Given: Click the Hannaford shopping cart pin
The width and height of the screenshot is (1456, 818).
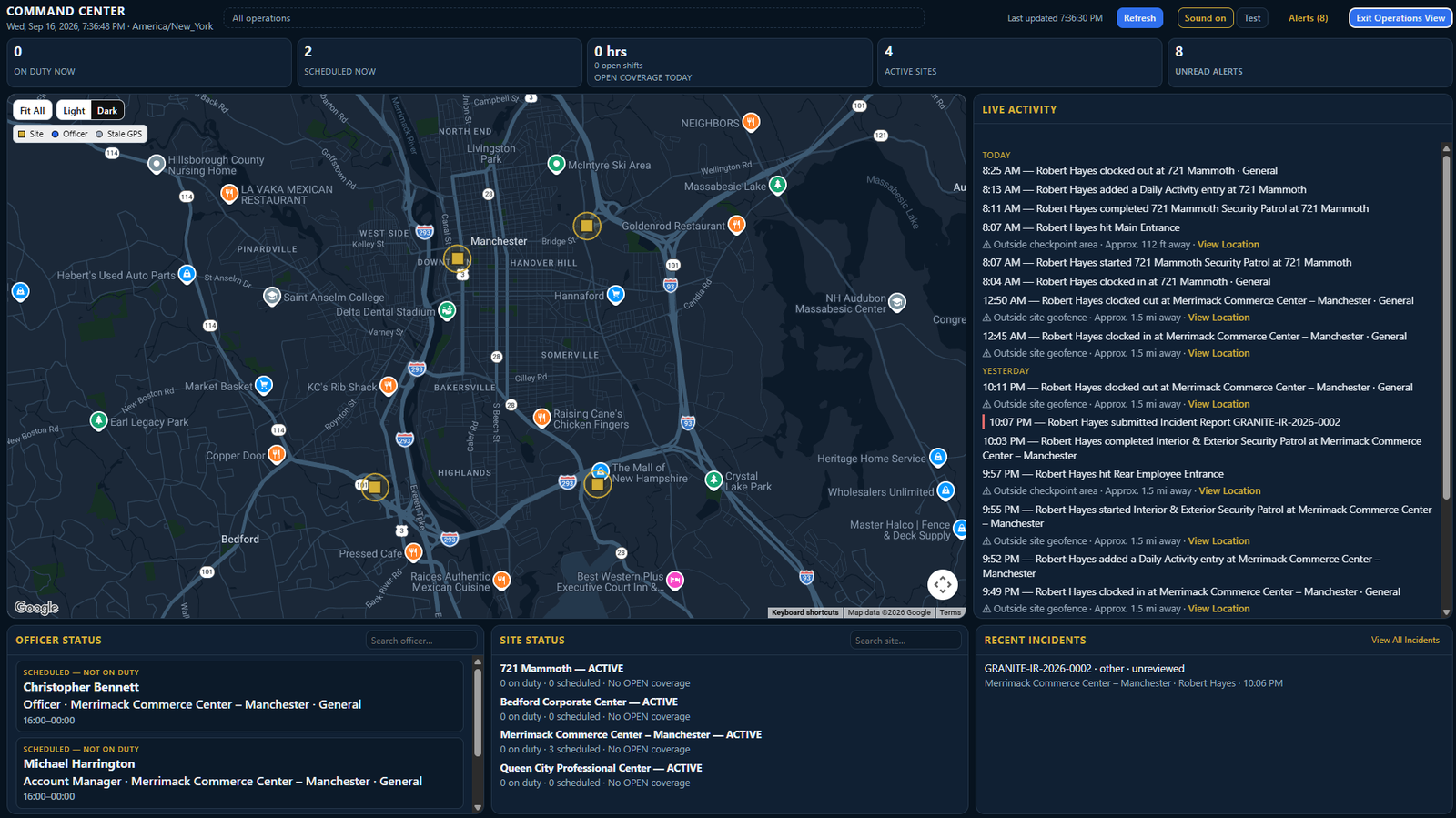Looking at the screenshot, I should pos(616,295).
